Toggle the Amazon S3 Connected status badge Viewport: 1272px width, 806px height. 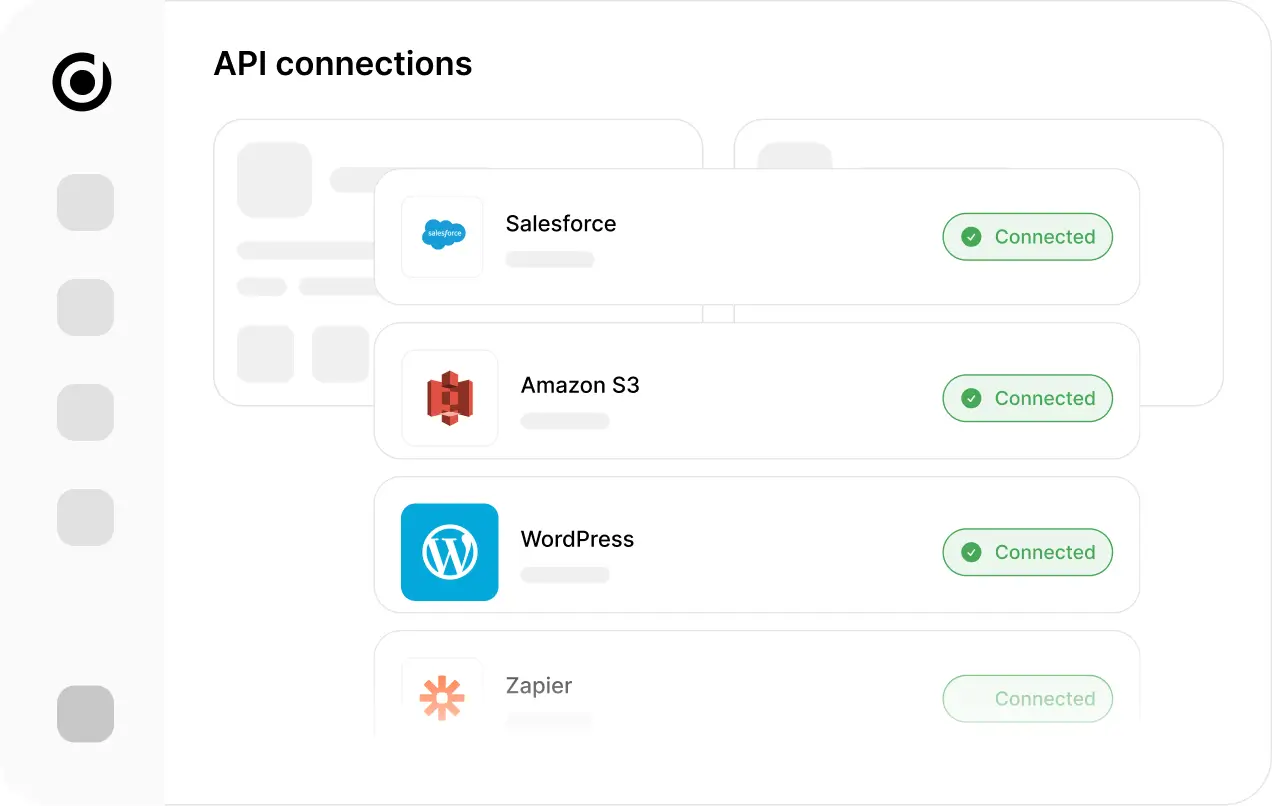click(x=1027, y=398)
